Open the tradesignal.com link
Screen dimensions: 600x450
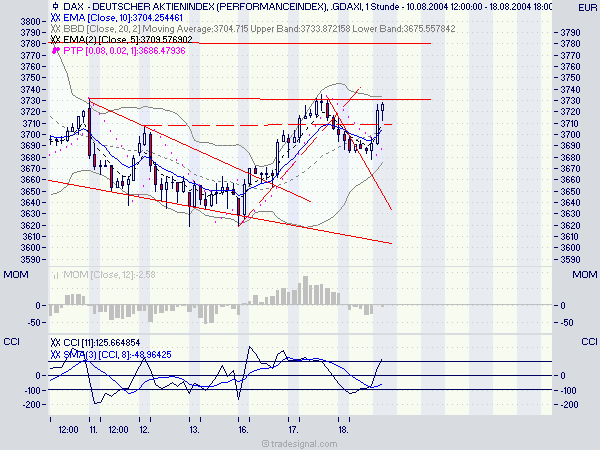299,444
